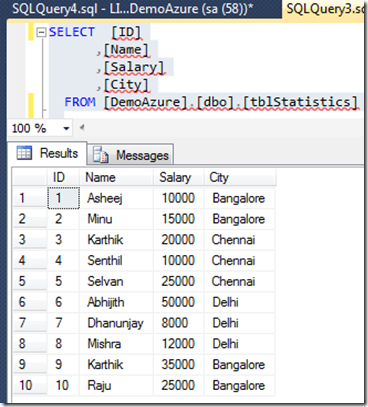
Task: Click the City column header
Action: tap(240, 177)
